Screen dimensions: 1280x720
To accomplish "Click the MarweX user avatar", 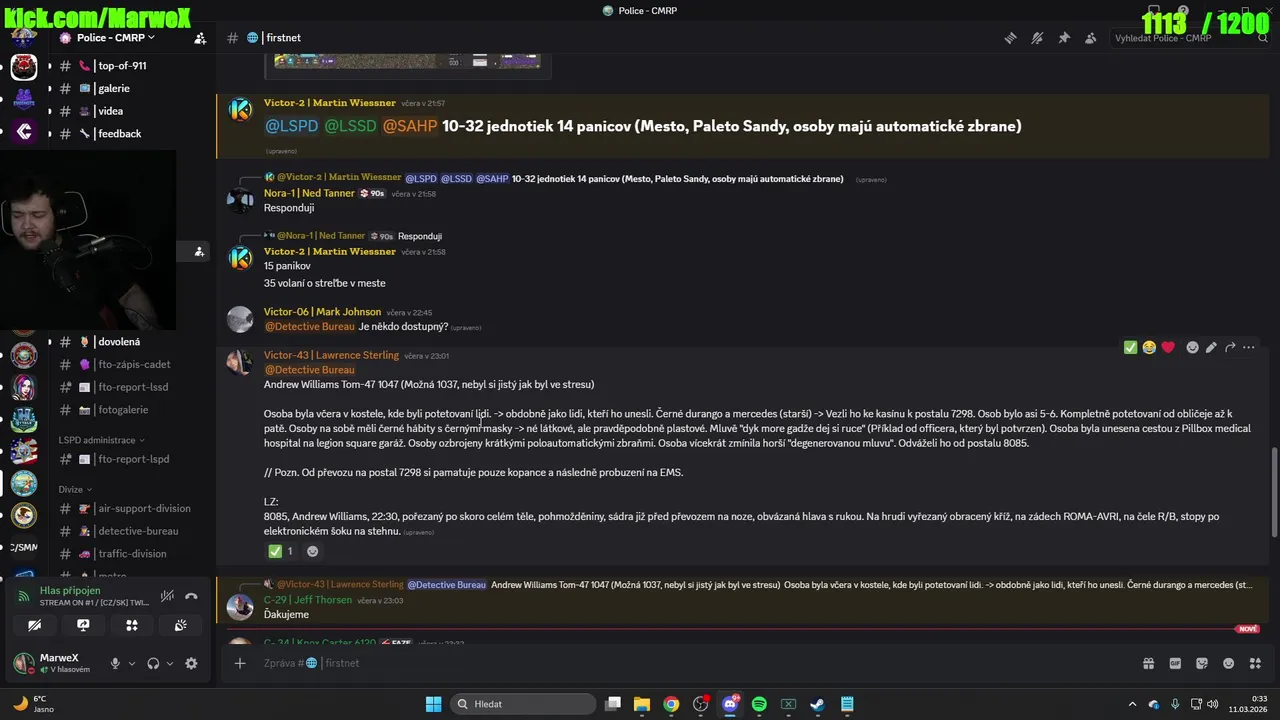I will [x=23, y=663].
